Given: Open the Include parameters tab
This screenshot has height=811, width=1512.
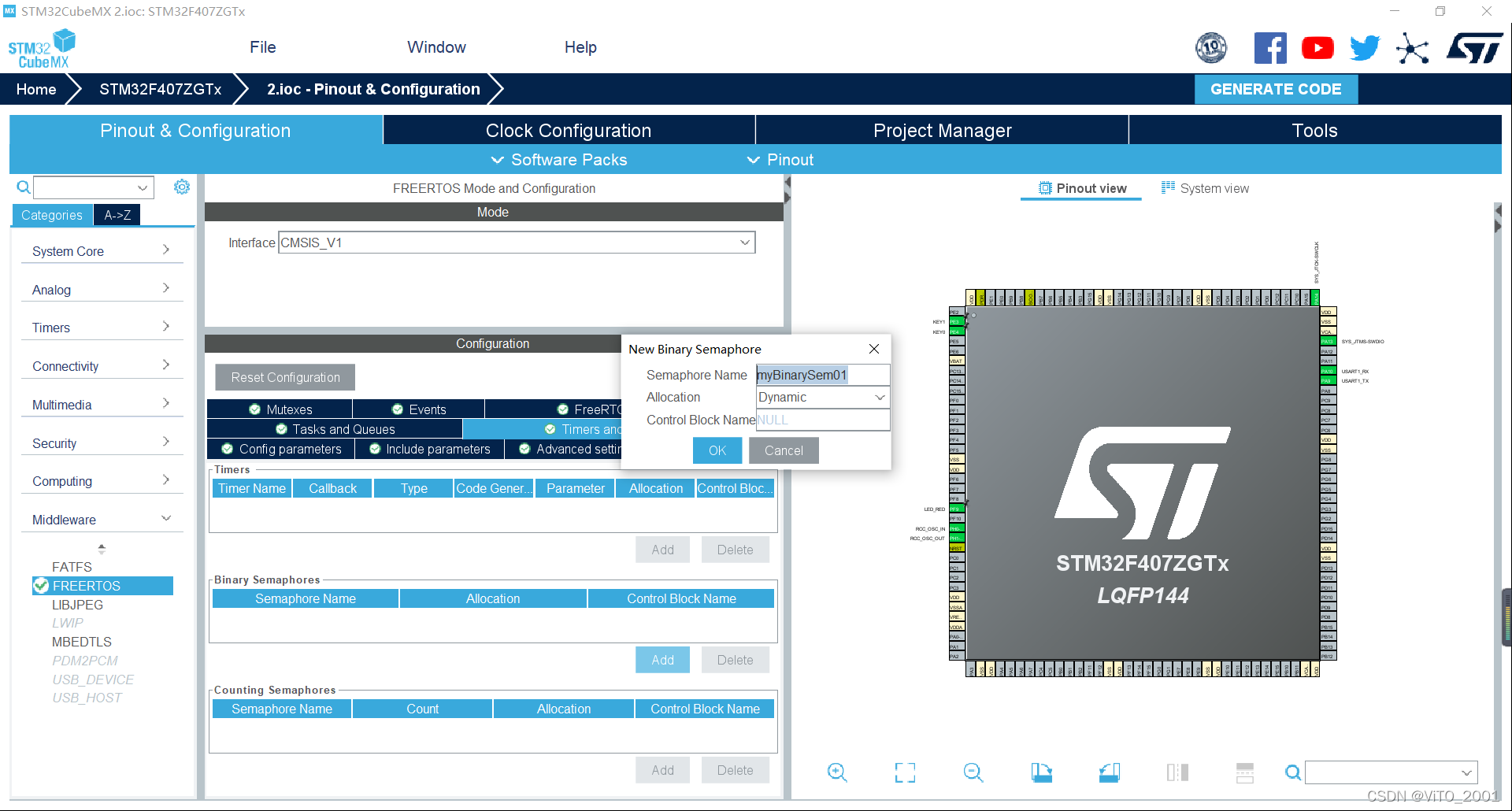Looking at the screenshot, I should (429, 449).
